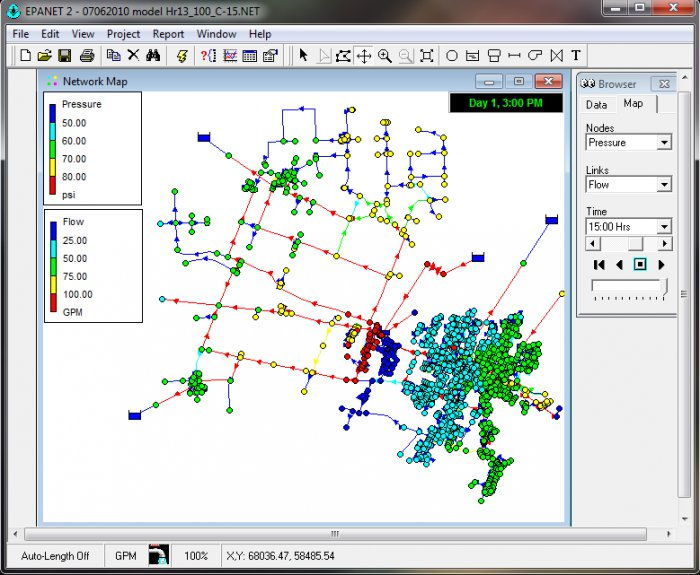Click the Auto-Length Off status panel
The width and height of the screenshot is (700, 575).
tap(55, 555)
